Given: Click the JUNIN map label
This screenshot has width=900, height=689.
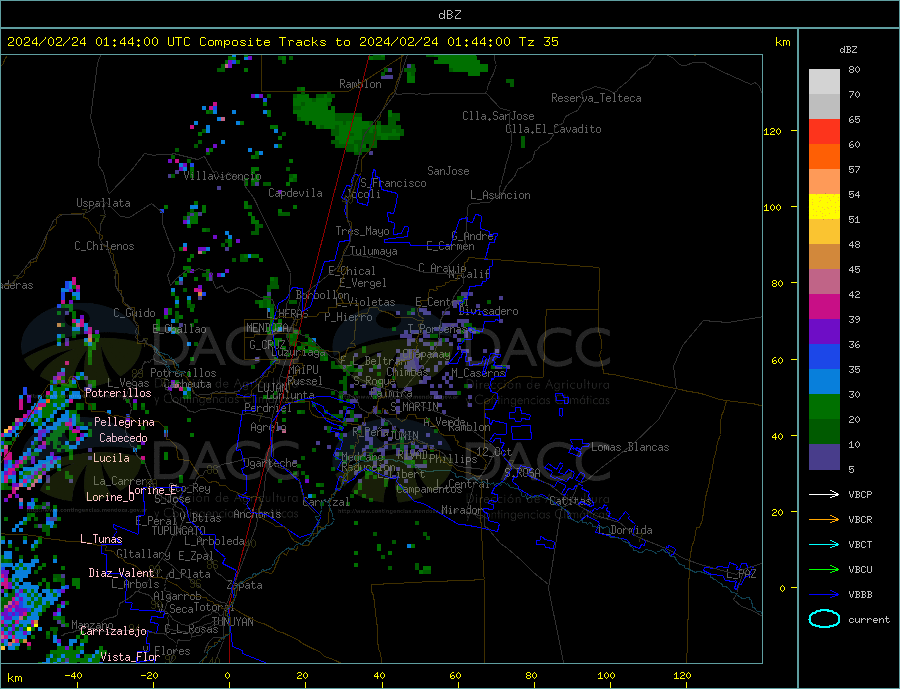Looking at the screenshot, I should 403,436.
